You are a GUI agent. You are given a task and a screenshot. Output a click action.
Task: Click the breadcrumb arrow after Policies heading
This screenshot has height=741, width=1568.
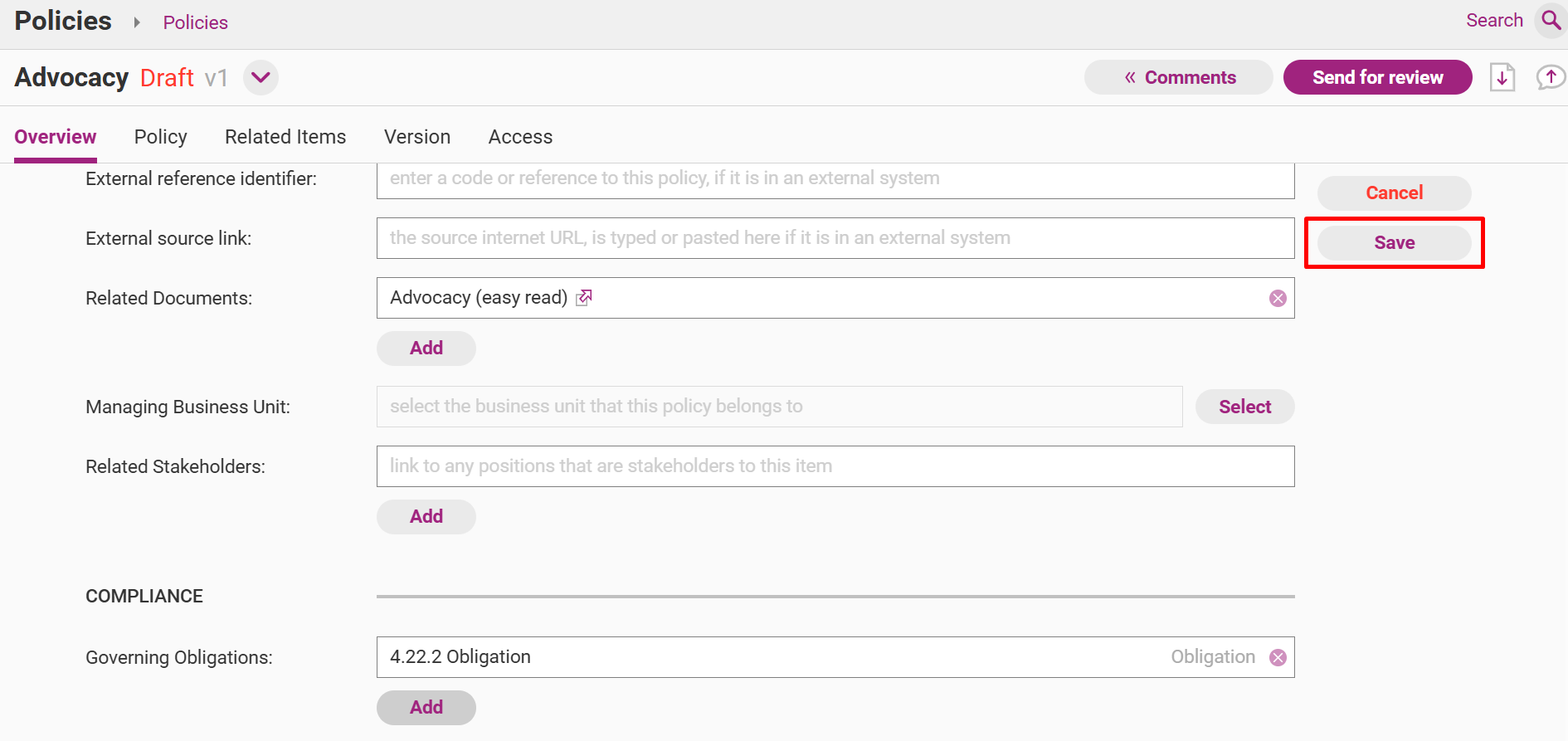click(x=137, y=22)
